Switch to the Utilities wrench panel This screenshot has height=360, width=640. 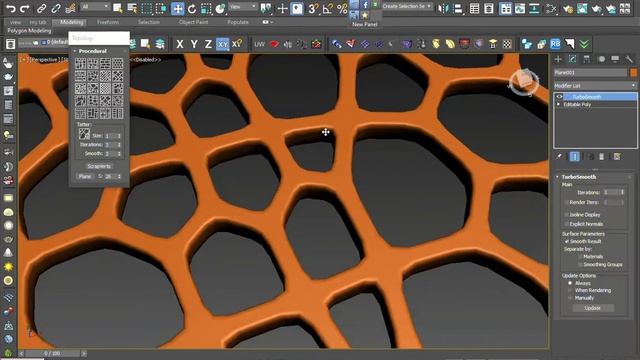629,59
